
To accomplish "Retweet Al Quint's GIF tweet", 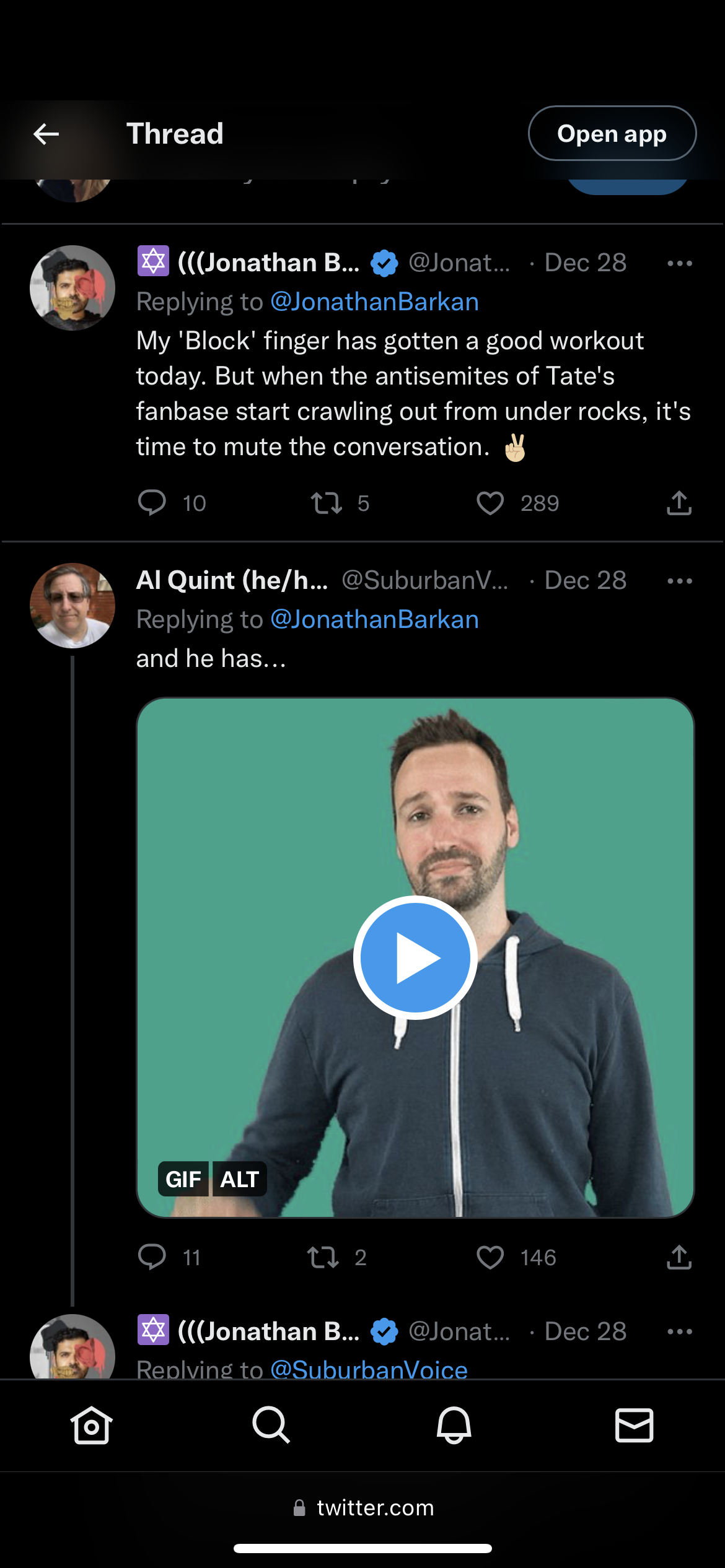I will coord(323,1257).
